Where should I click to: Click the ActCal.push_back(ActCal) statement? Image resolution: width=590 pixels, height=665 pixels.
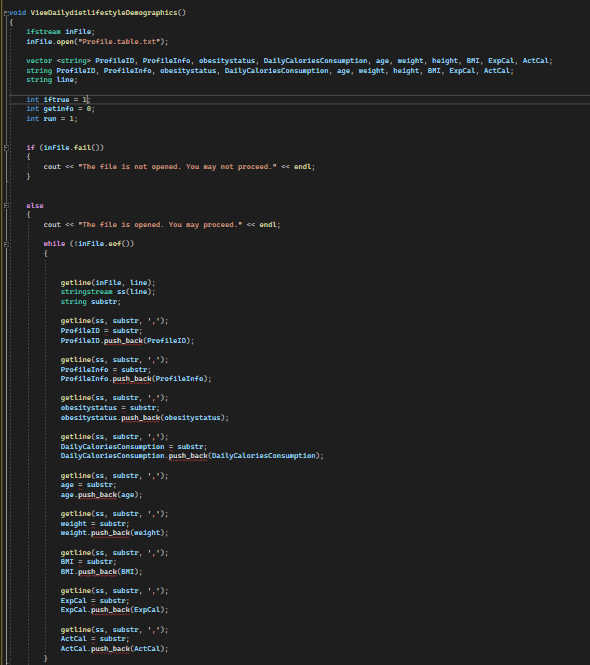coord(115,649)
